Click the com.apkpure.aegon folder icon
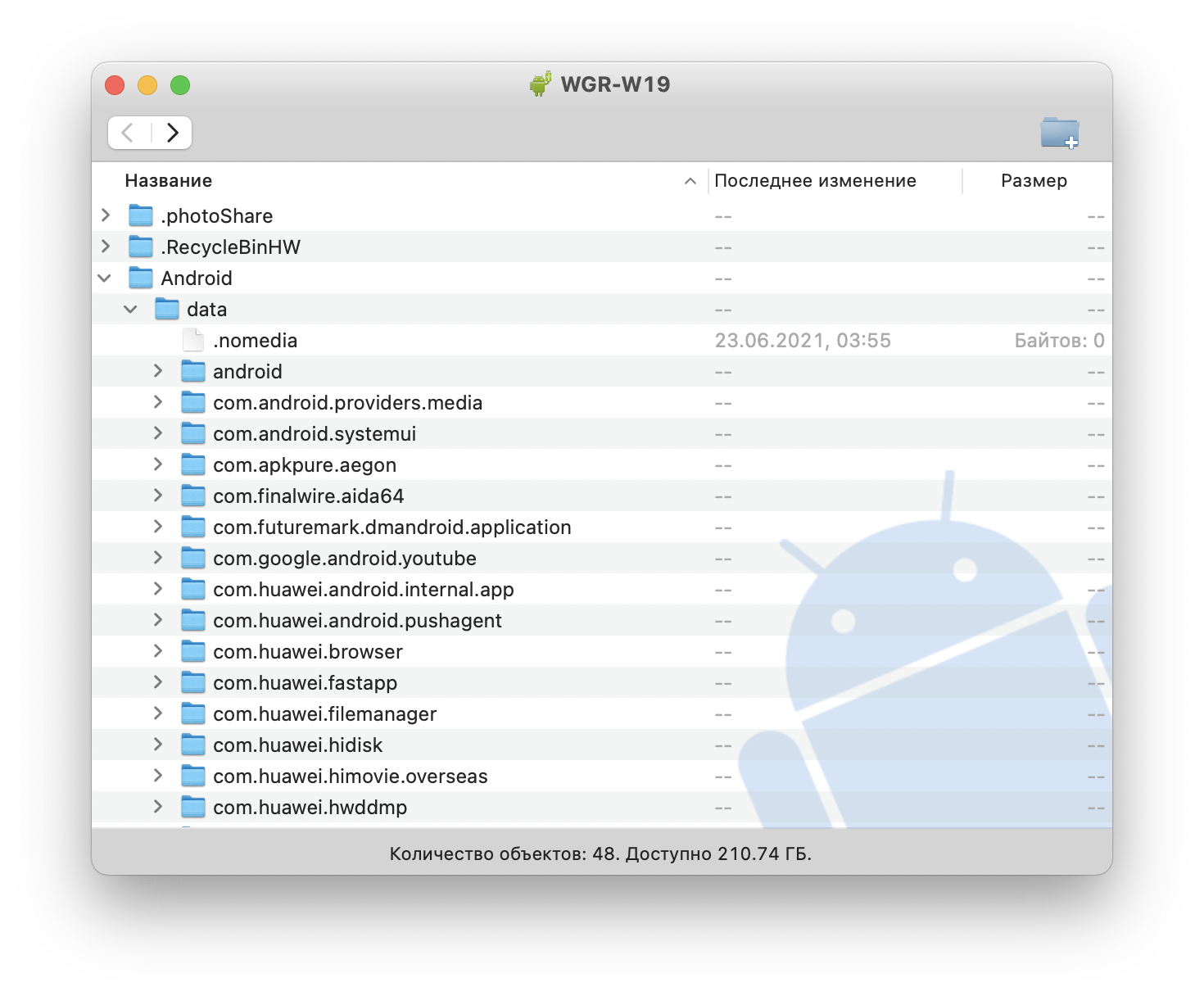Screen dimensions: 1204x996 [193, 465]
